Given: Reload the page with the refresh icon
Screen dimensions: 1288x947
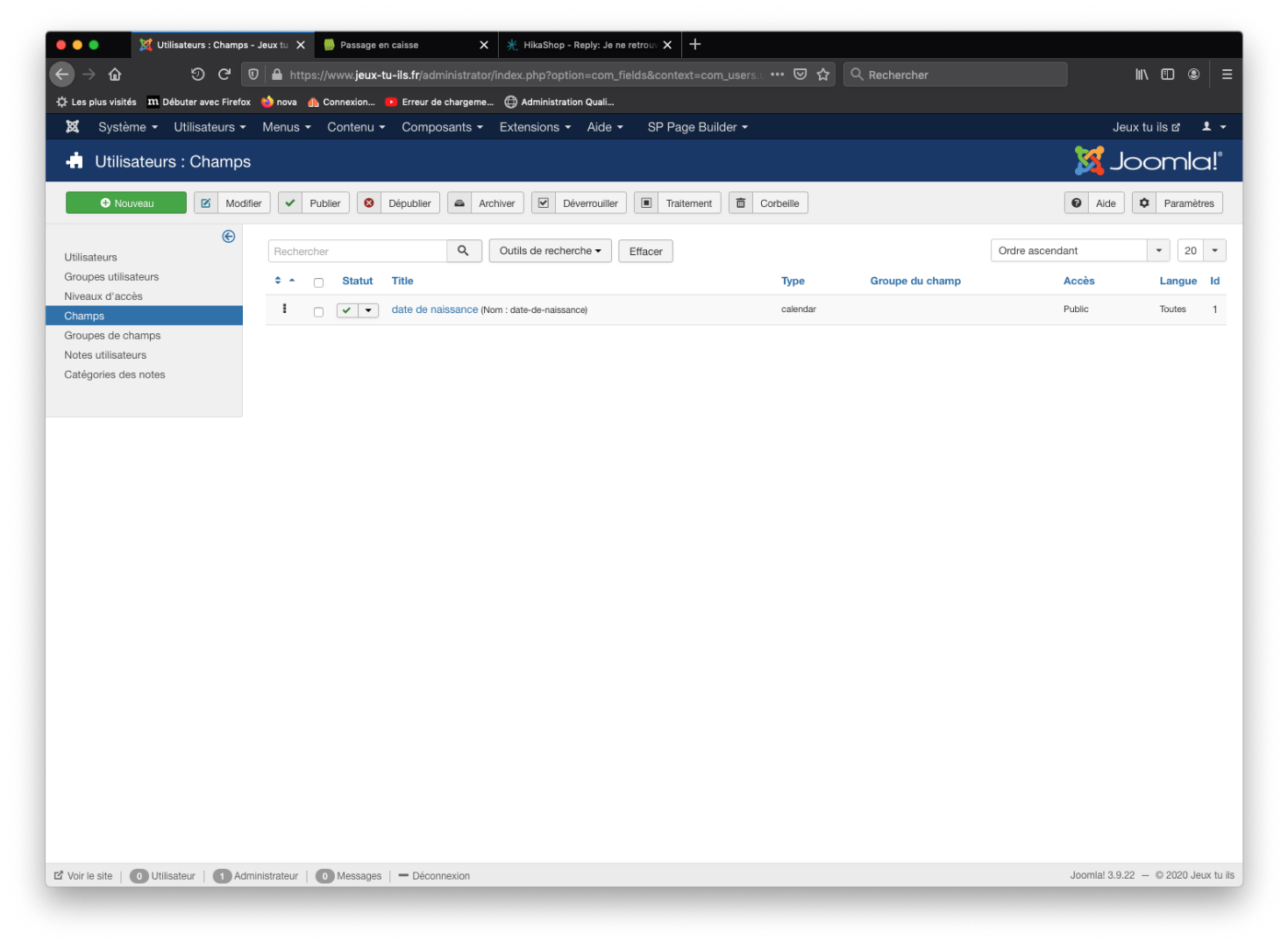Looking at the screenshot, I should [224, 75].
